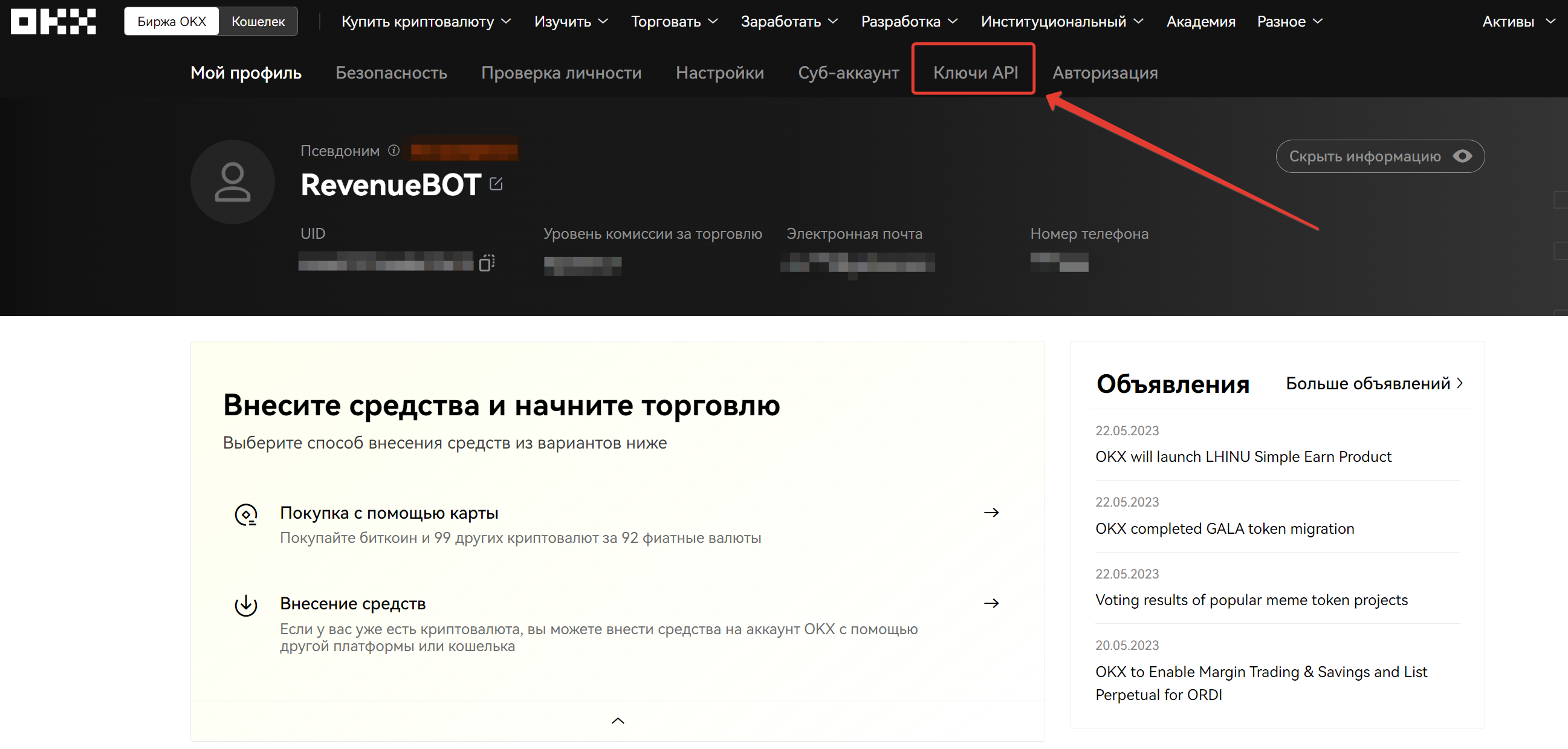Expand Торговать menu
The image size is (1568, 749).
click(675, 21)
